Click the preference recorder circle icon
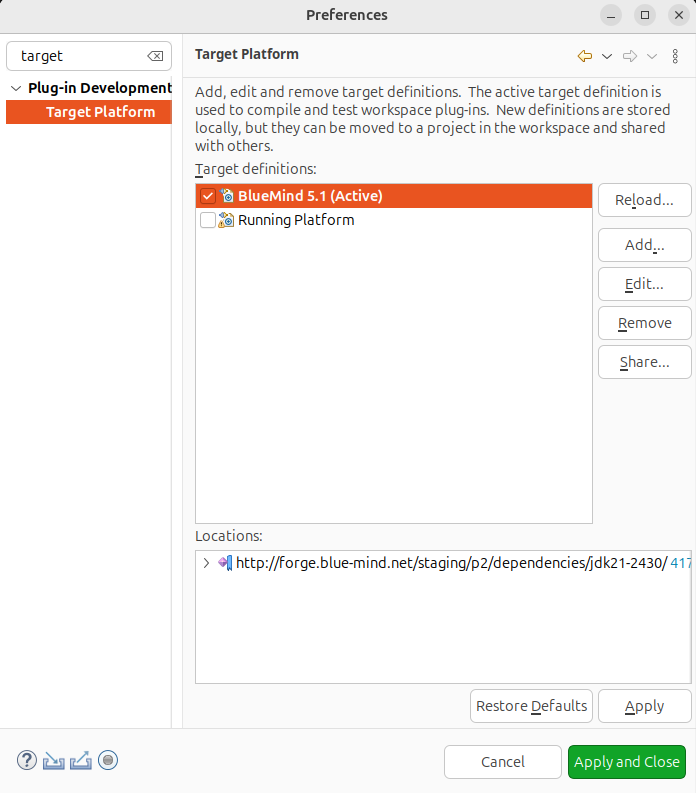This screenshot has height=793, width=696. tap(108, 761)
